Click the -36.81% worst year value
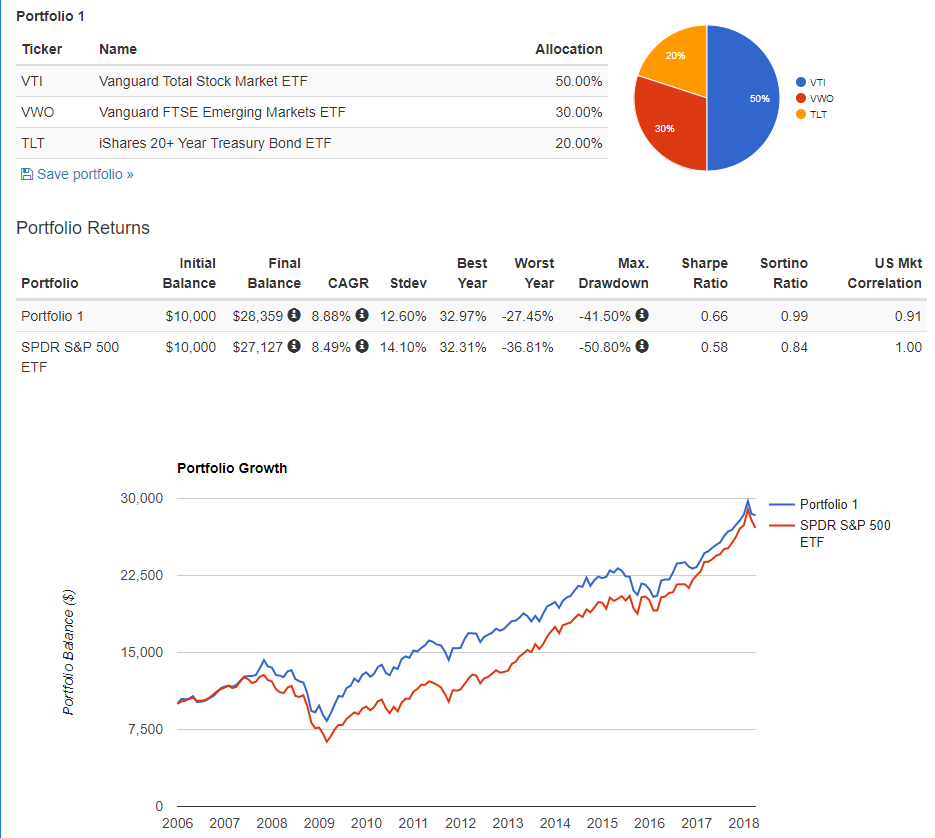The height and width of the screenshot is (838, 935). (x=528, y=347)
